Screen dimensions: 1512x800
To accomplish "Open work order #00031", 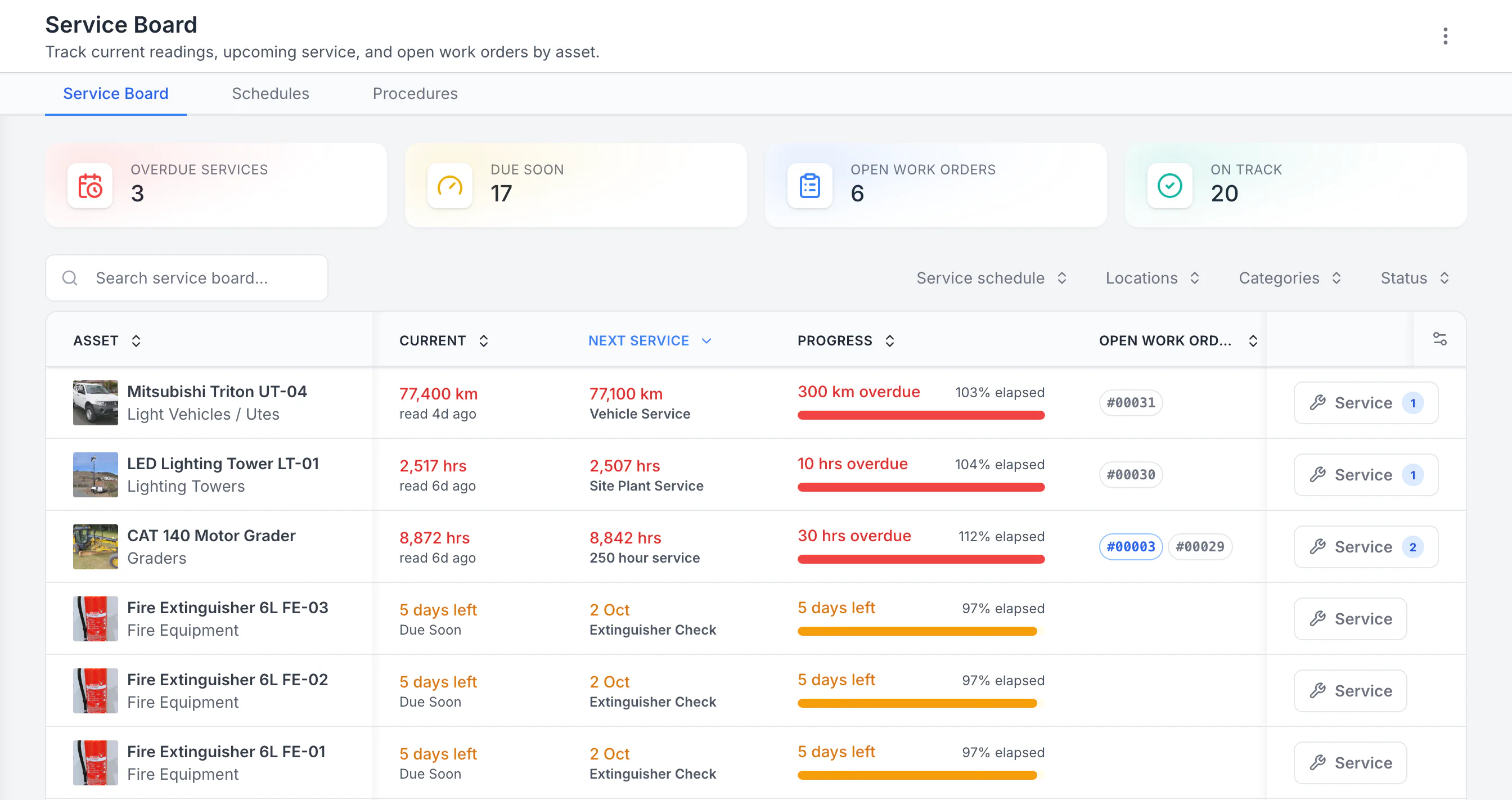I will coord(1131,403).
